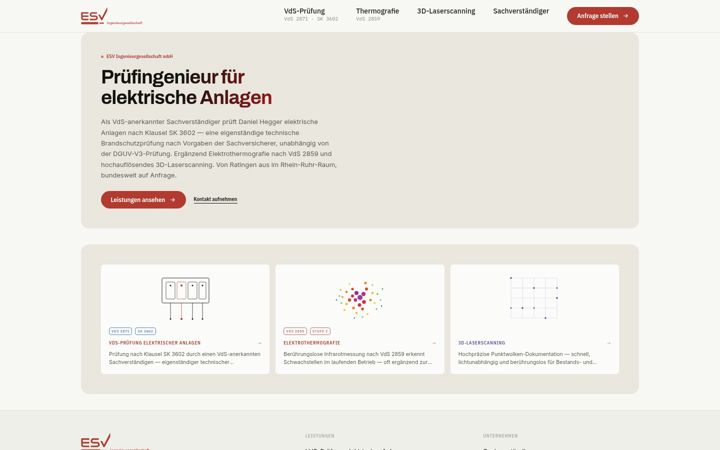Click the SK 3602 badge on the first card
Image resolution: width=720 pixels, height=450 pixels.
[x=146, y=331]
